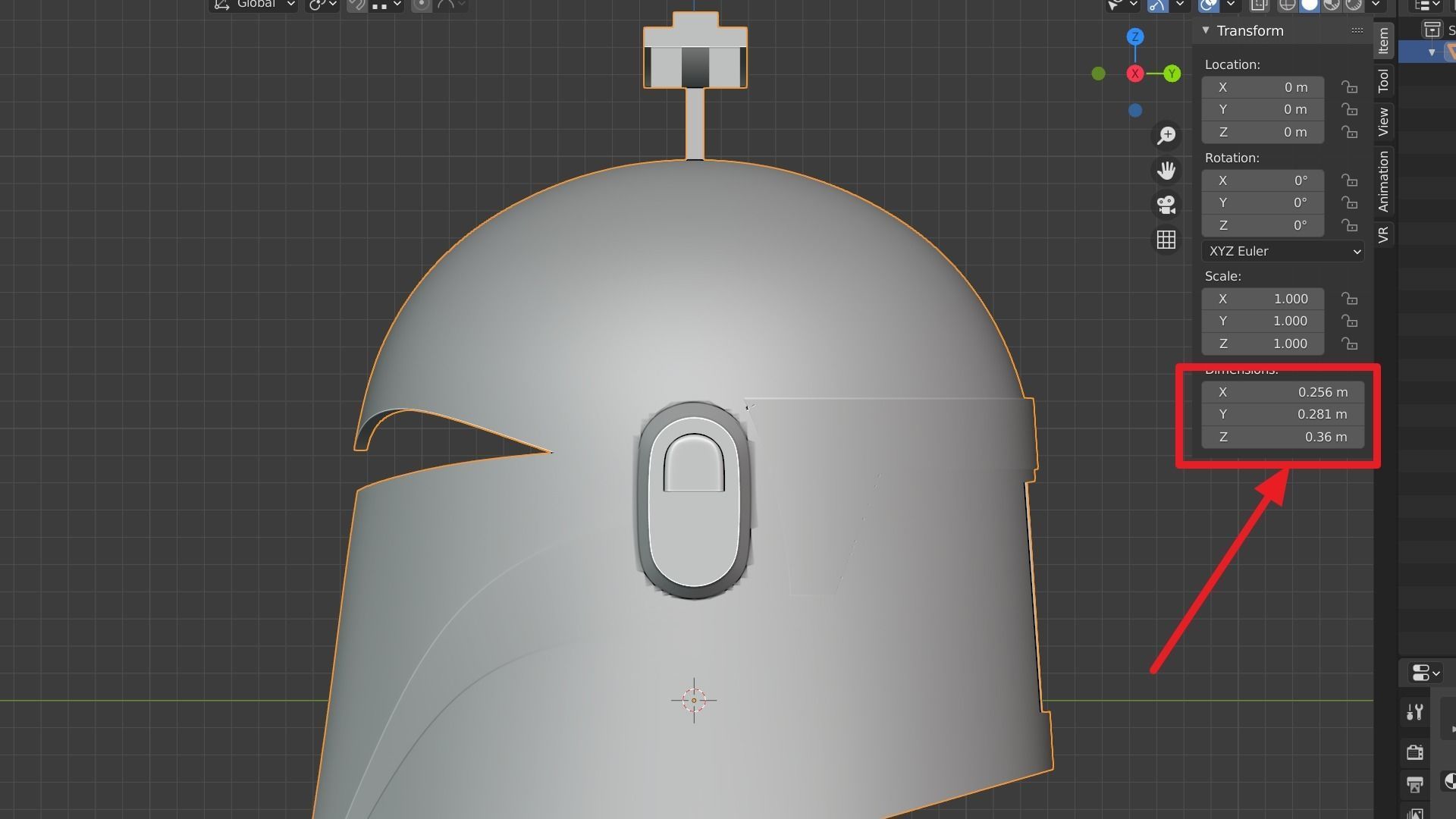Lock the Location Z axis
Viewport: 1456px width, 819px height.
click(x=1349, y=132)
